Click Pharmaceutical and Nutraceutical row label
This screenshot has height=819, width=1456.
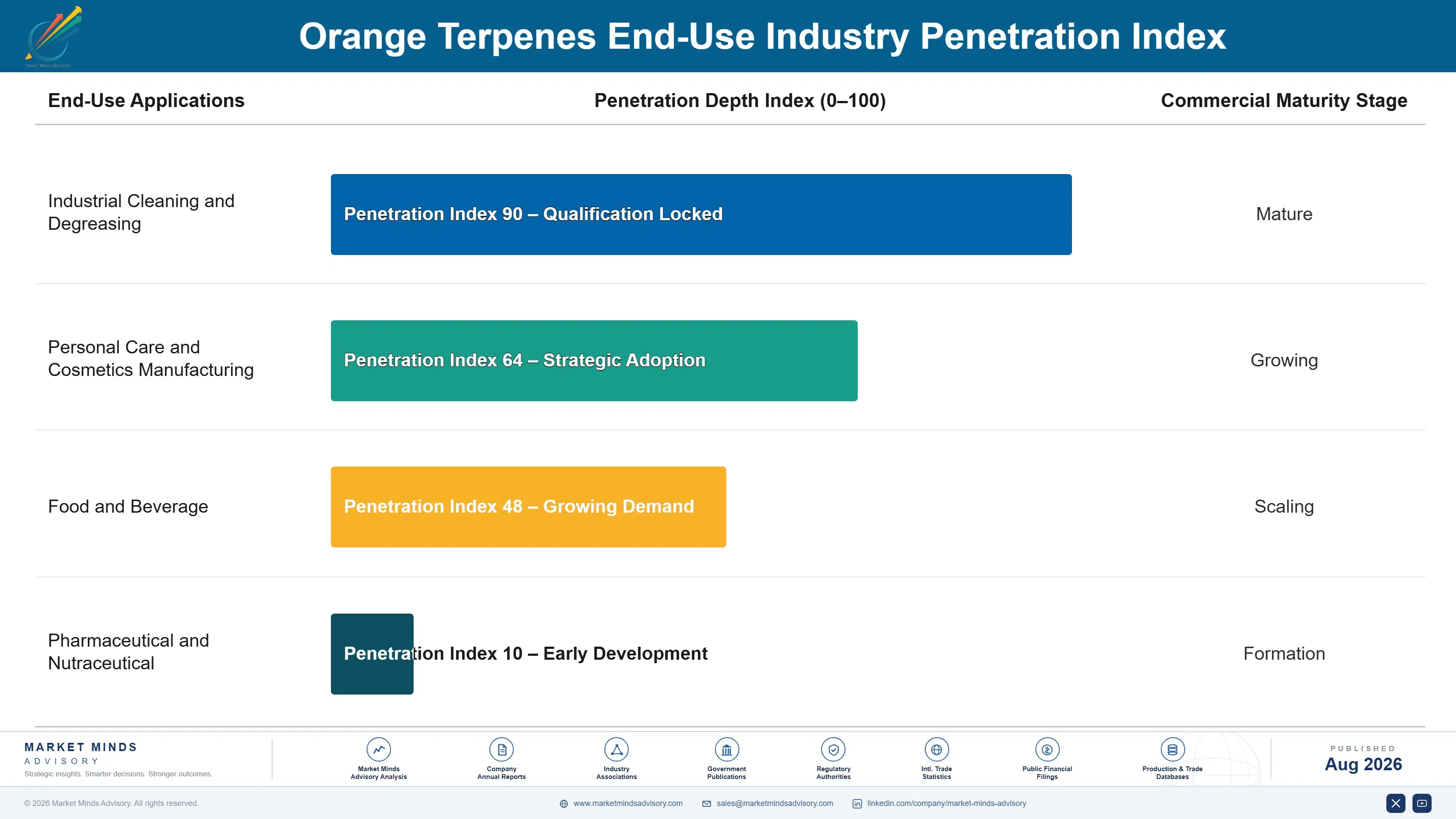point(129,652)
